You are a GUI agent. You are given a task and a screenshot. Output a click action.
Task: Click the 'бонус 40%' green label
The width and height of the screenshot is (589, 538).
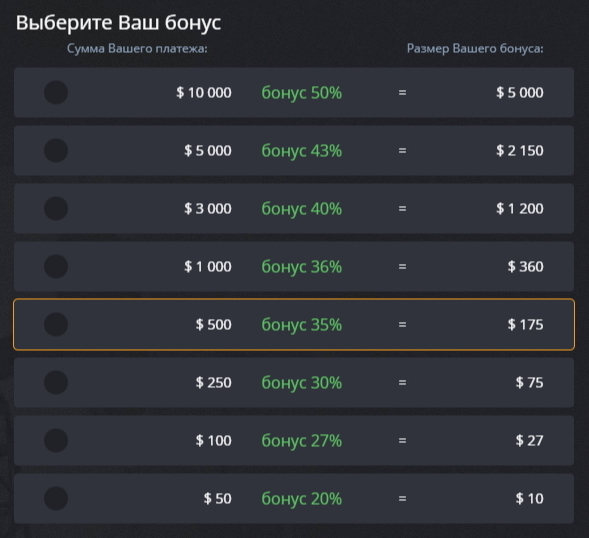point(302,209)
